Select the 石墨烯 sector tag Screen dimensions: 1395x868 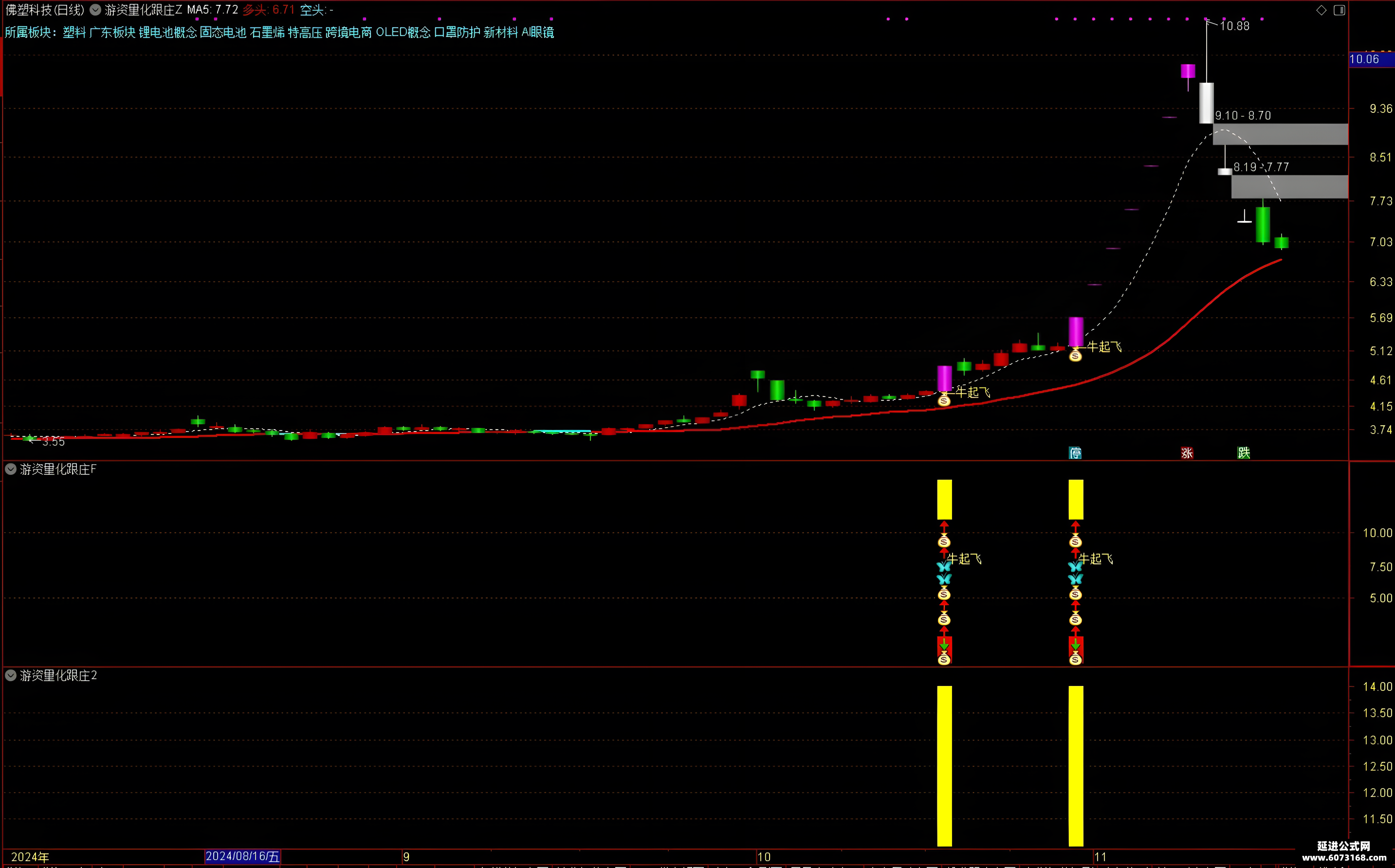(x=267, y=32)
